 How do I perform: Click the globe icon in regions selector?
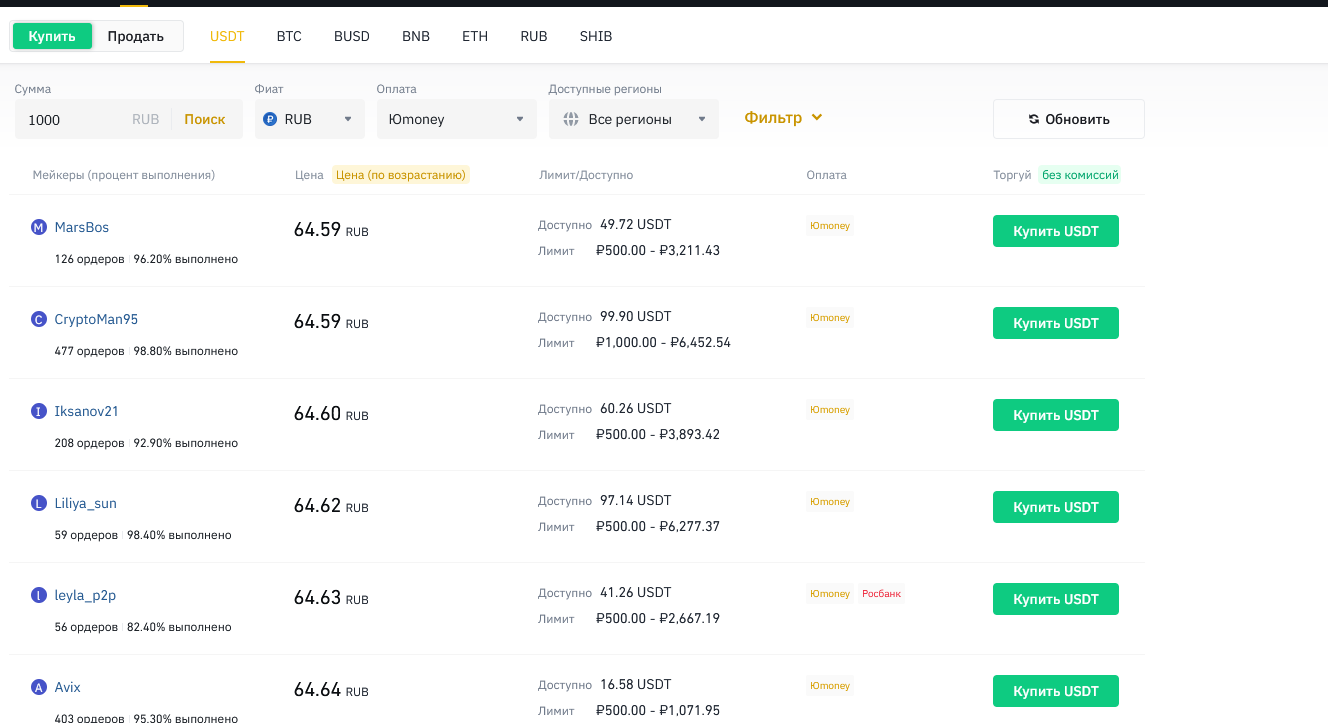pyautogui.click(x=571, y=119)
